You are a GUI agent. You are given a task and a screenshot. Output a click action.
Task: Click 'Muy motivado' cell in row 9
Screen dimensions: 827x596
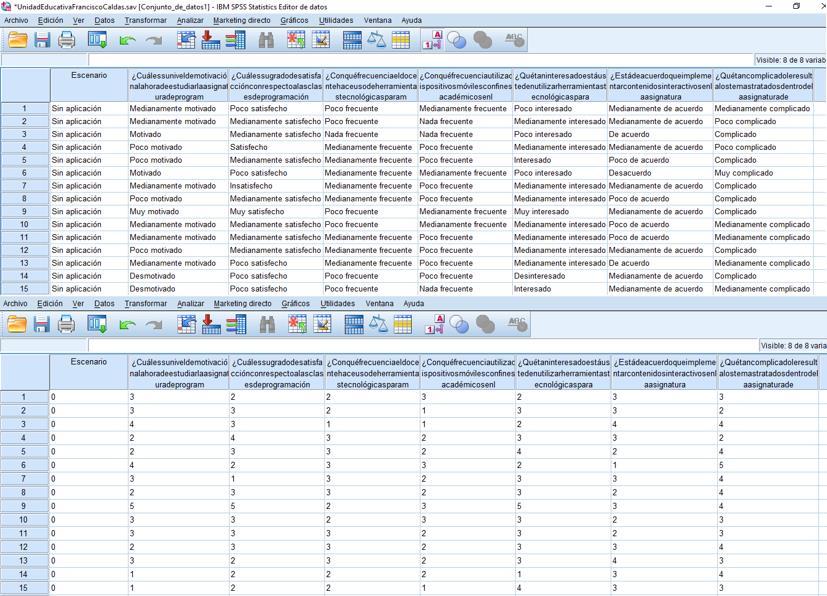(178, 212)
